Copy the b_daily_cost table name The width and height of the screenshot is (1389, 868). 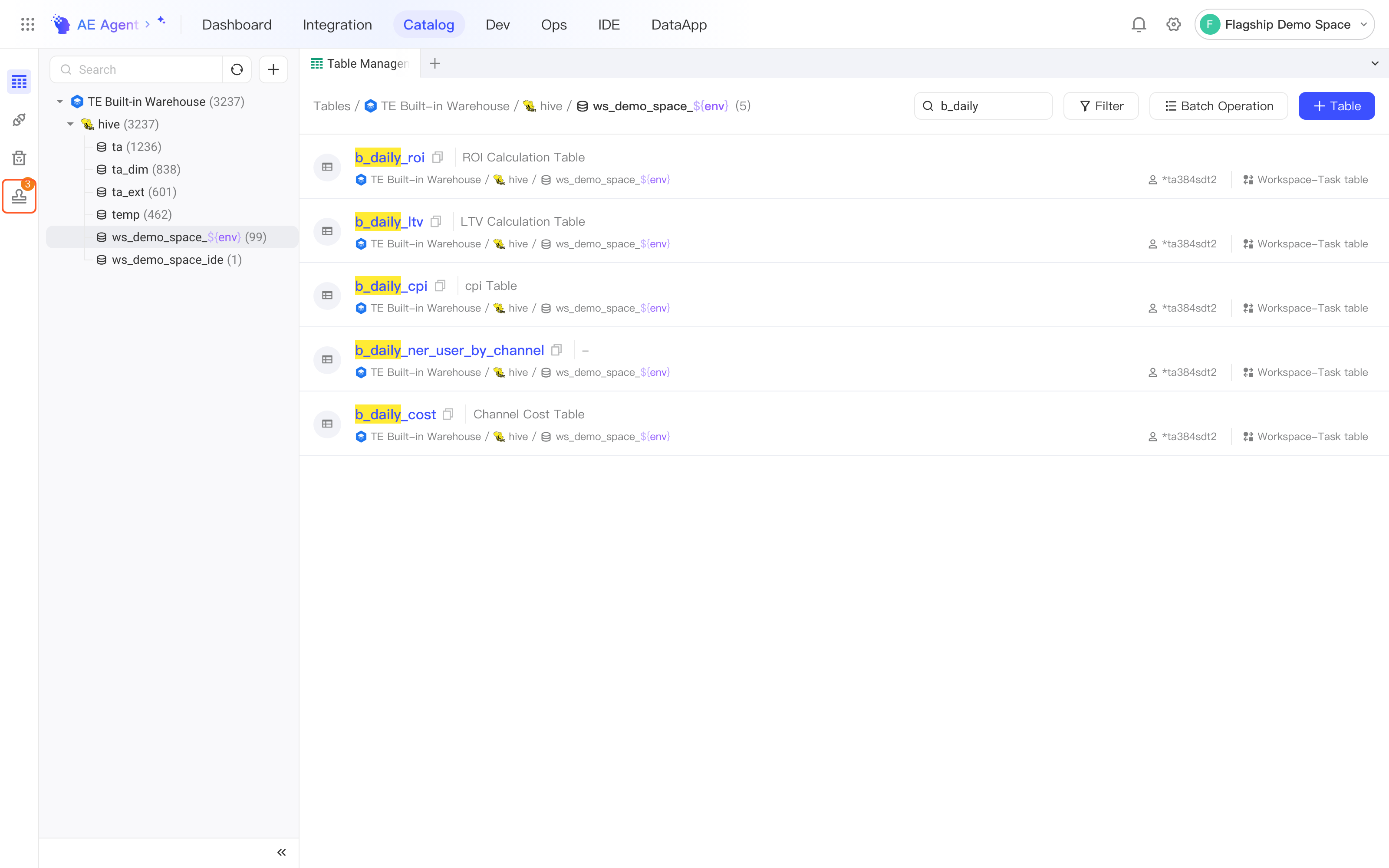click(x=448, y=414)
